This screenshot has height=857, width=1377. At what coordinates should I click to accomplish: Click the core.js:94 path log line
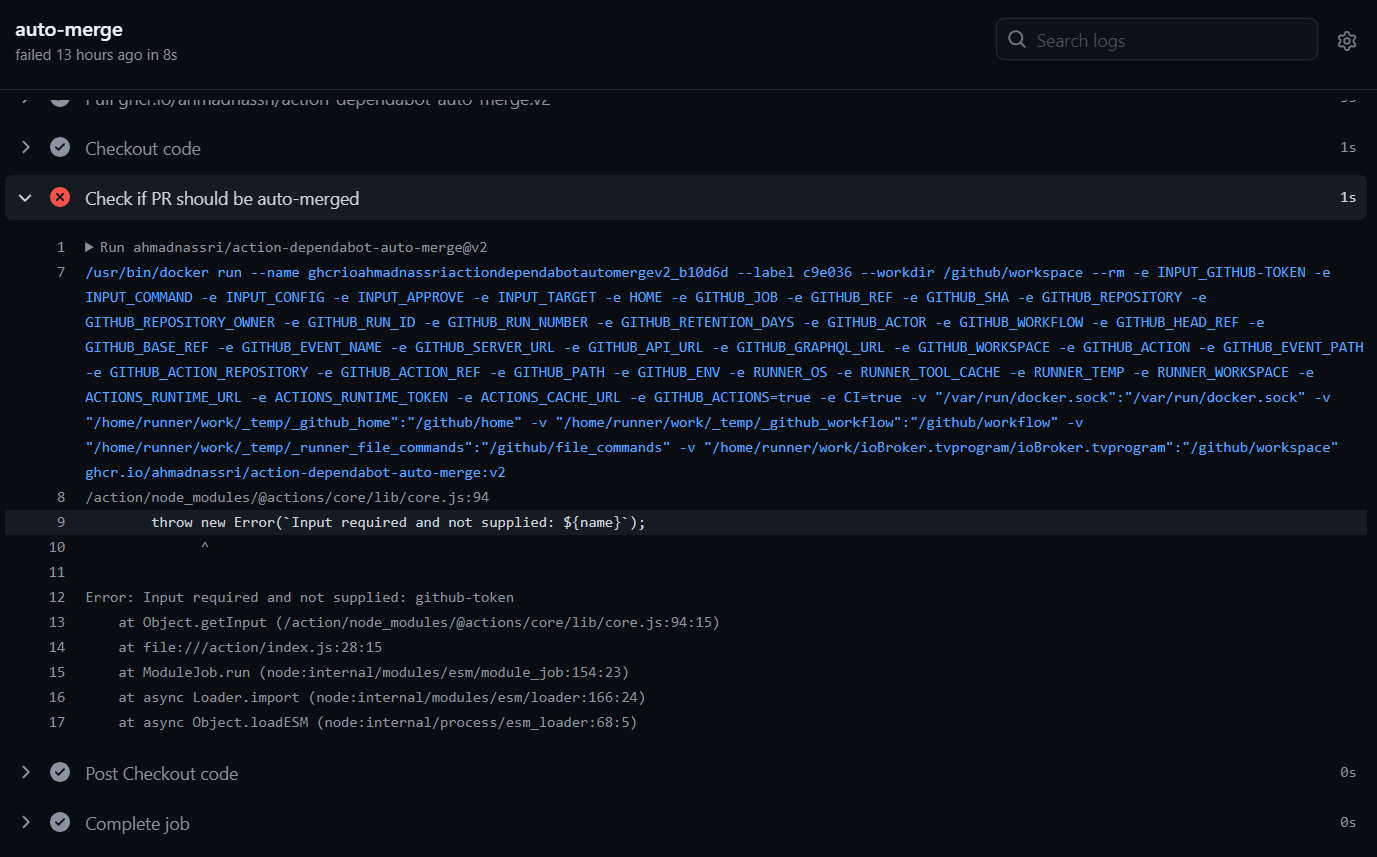[287, 497]
